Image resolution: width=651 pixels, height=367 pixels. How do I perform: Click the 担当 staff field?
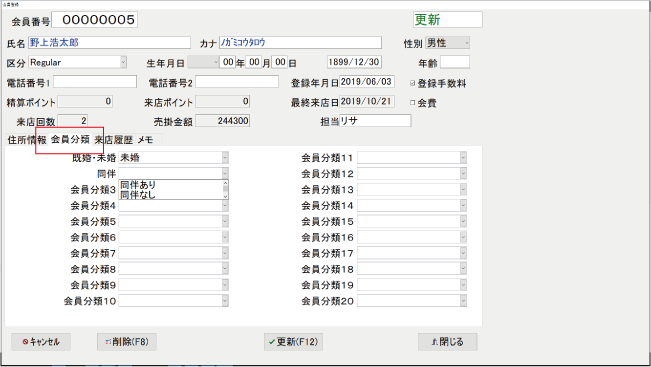tap(375, 121)
